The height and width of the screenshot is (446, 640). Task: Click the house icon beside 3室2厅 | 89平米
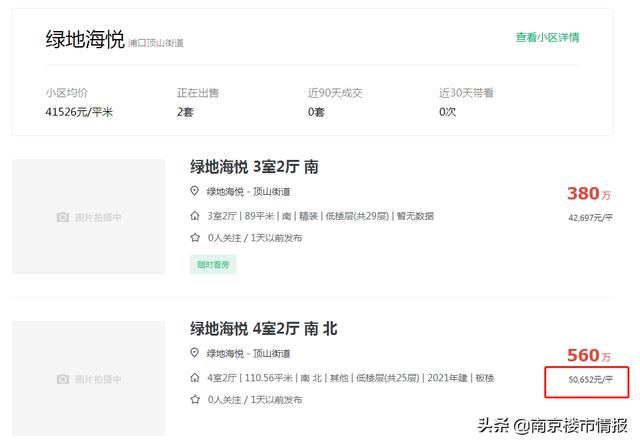[x=195, y=215]
